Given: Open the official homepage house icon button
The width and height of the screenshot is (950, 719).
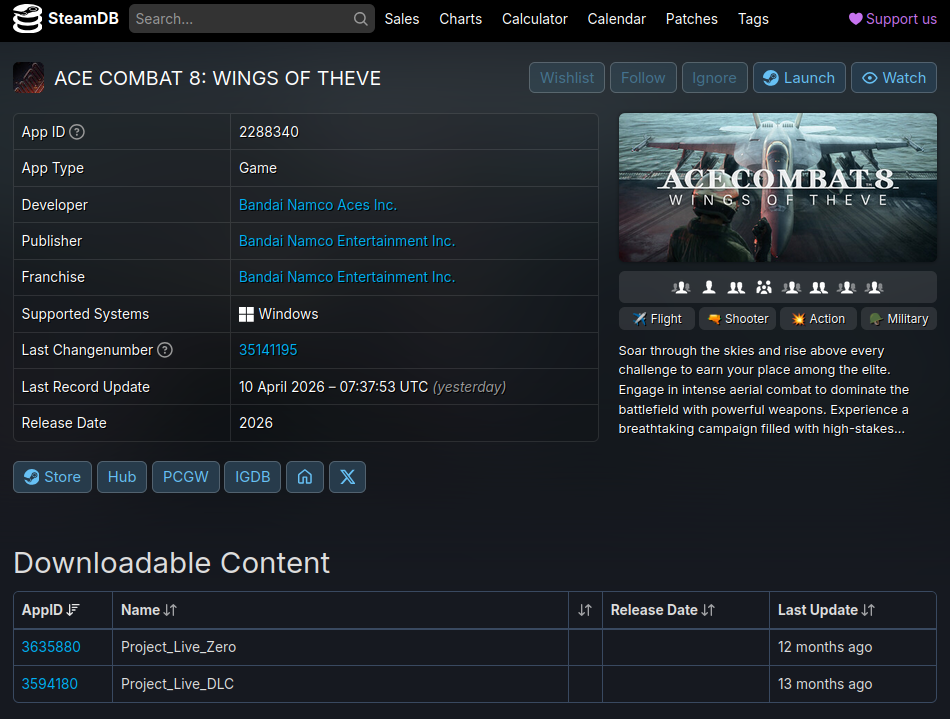Looking at the screenshot, I should click(305, 477).
